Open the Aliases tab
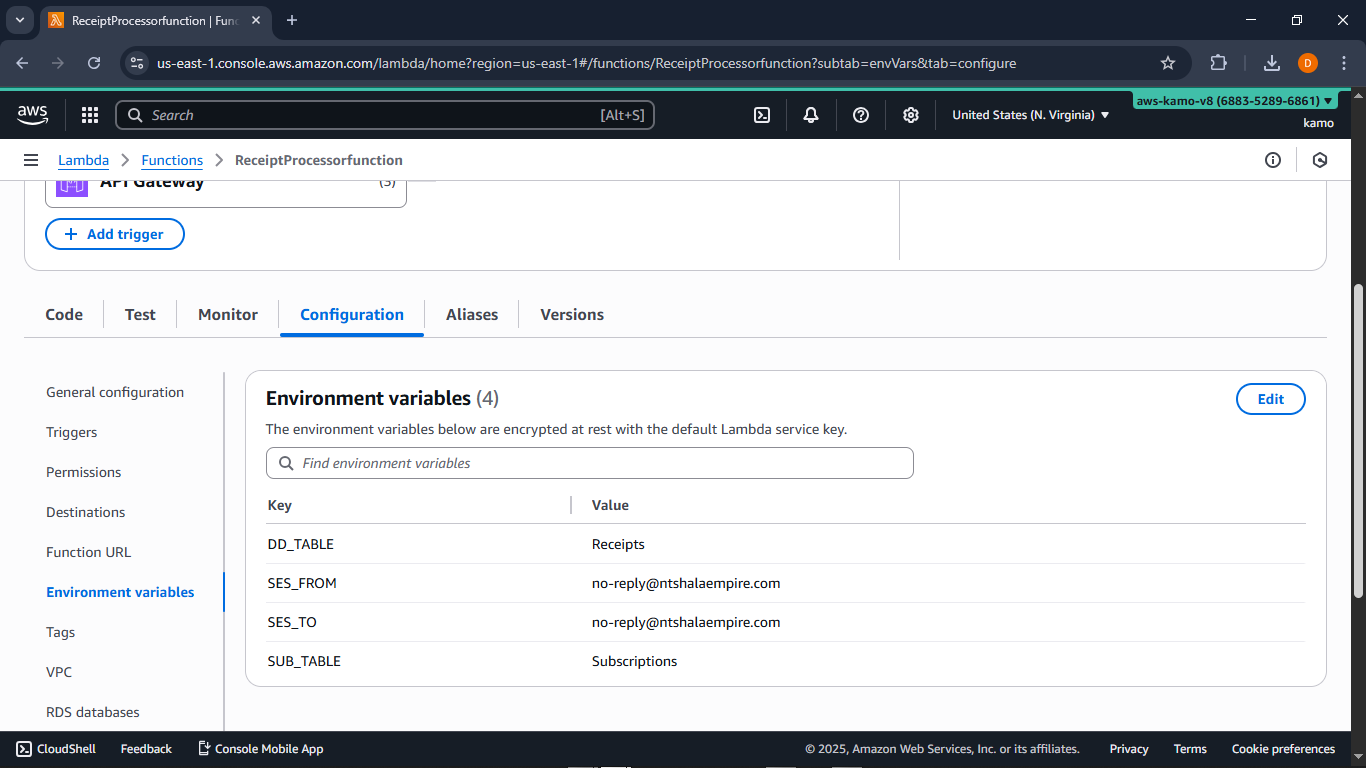Viewport: 1366px width, 768px height. point(471,314)
